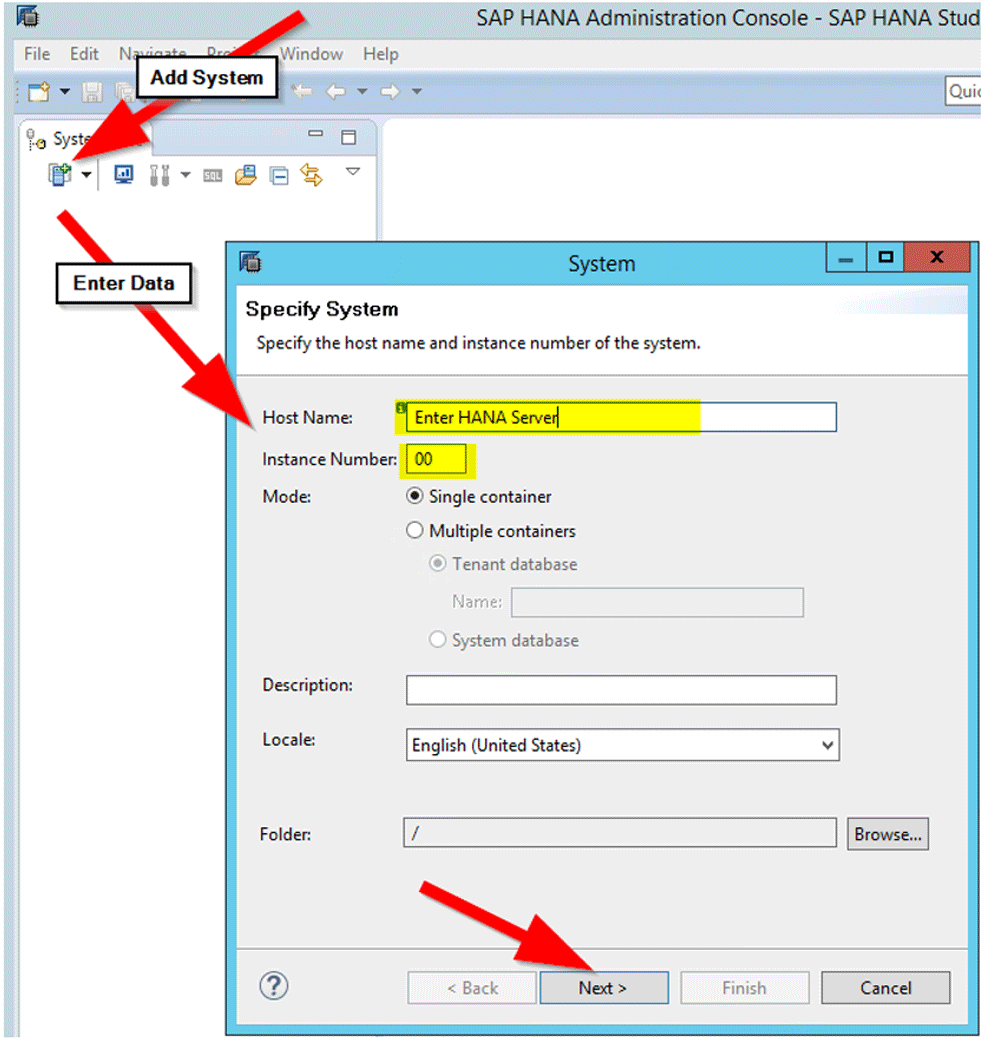This screenshot has height=1049, width=982.
Task: Click the Browse... button
Action: tap(888, 834)
